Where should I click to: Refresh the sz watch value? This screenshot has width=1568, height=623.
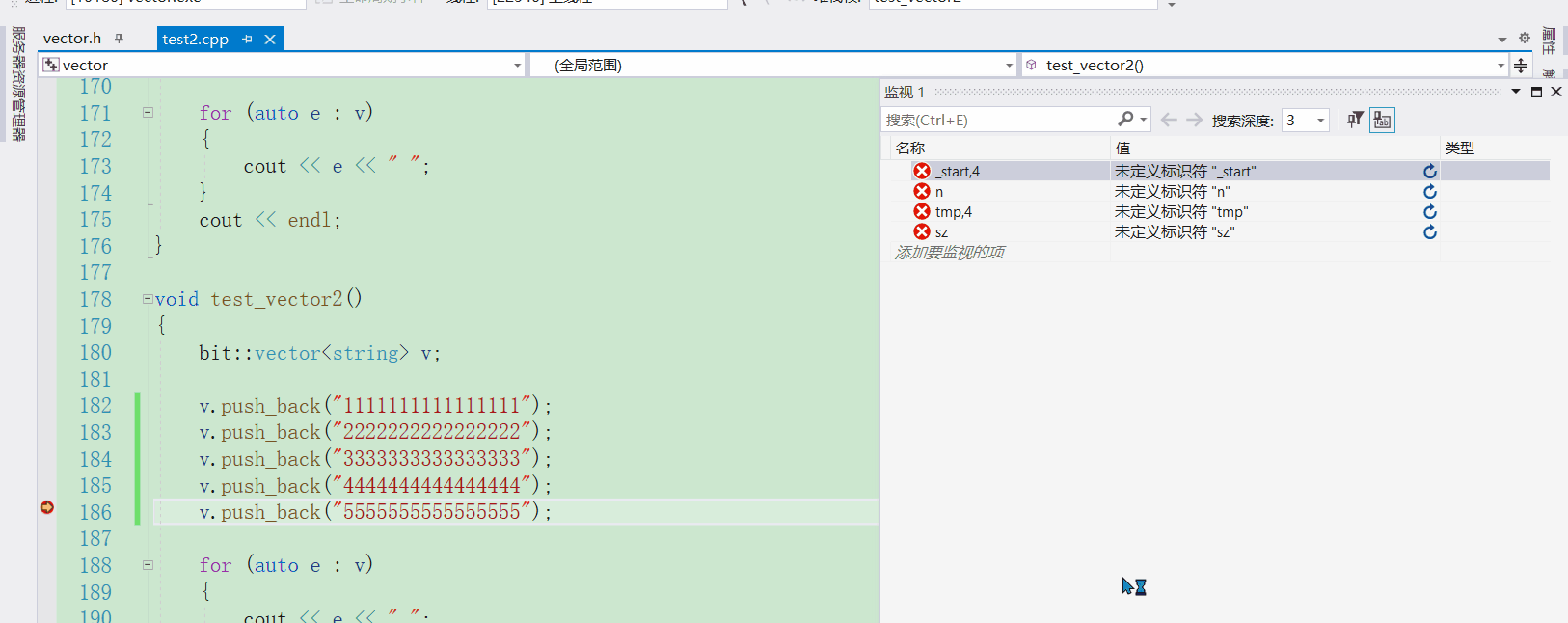1430,231
